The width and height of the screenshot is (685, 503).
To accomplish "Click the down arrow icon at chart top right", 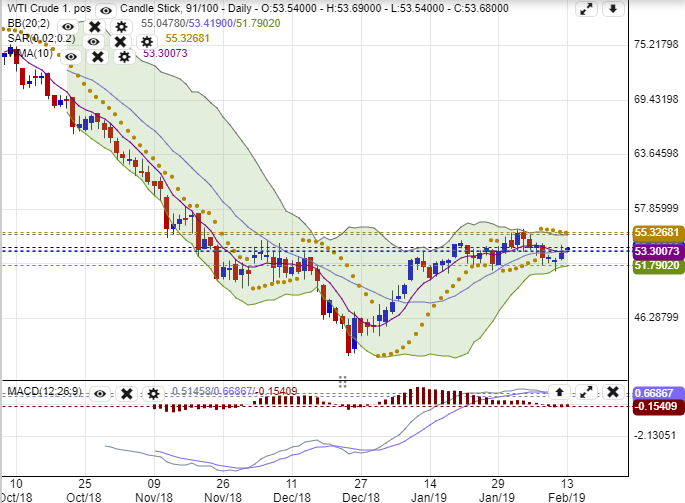I will point(613,10).
